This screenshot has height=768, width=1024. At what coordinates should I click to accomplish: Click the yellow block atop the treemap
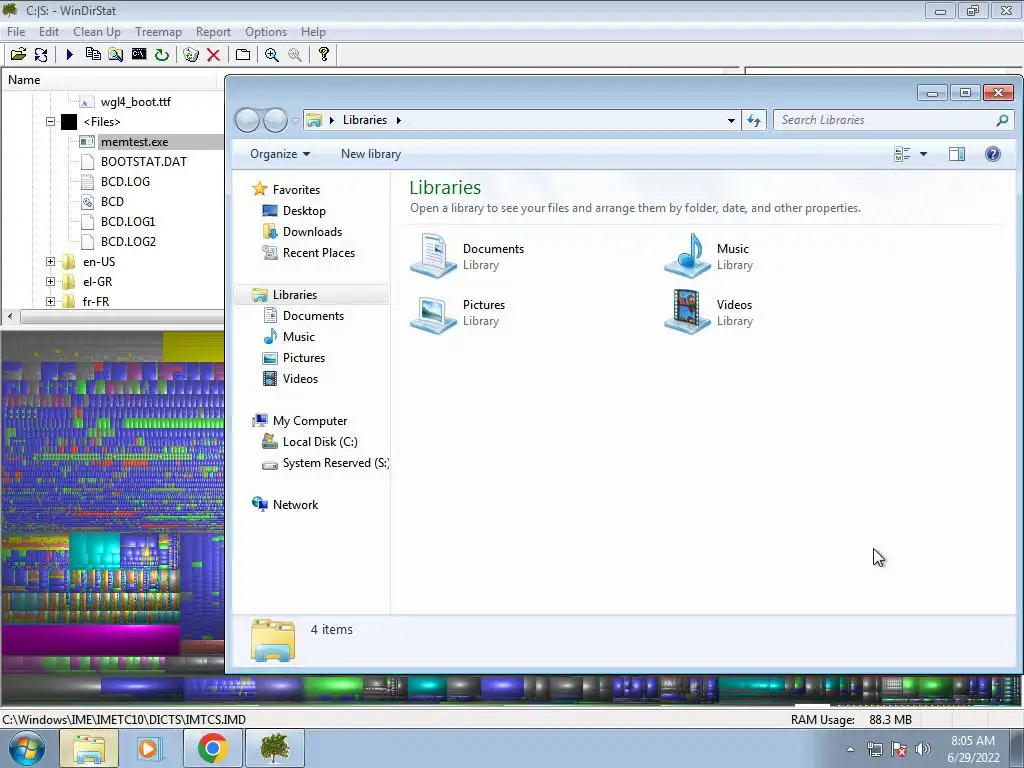(193, 345)
